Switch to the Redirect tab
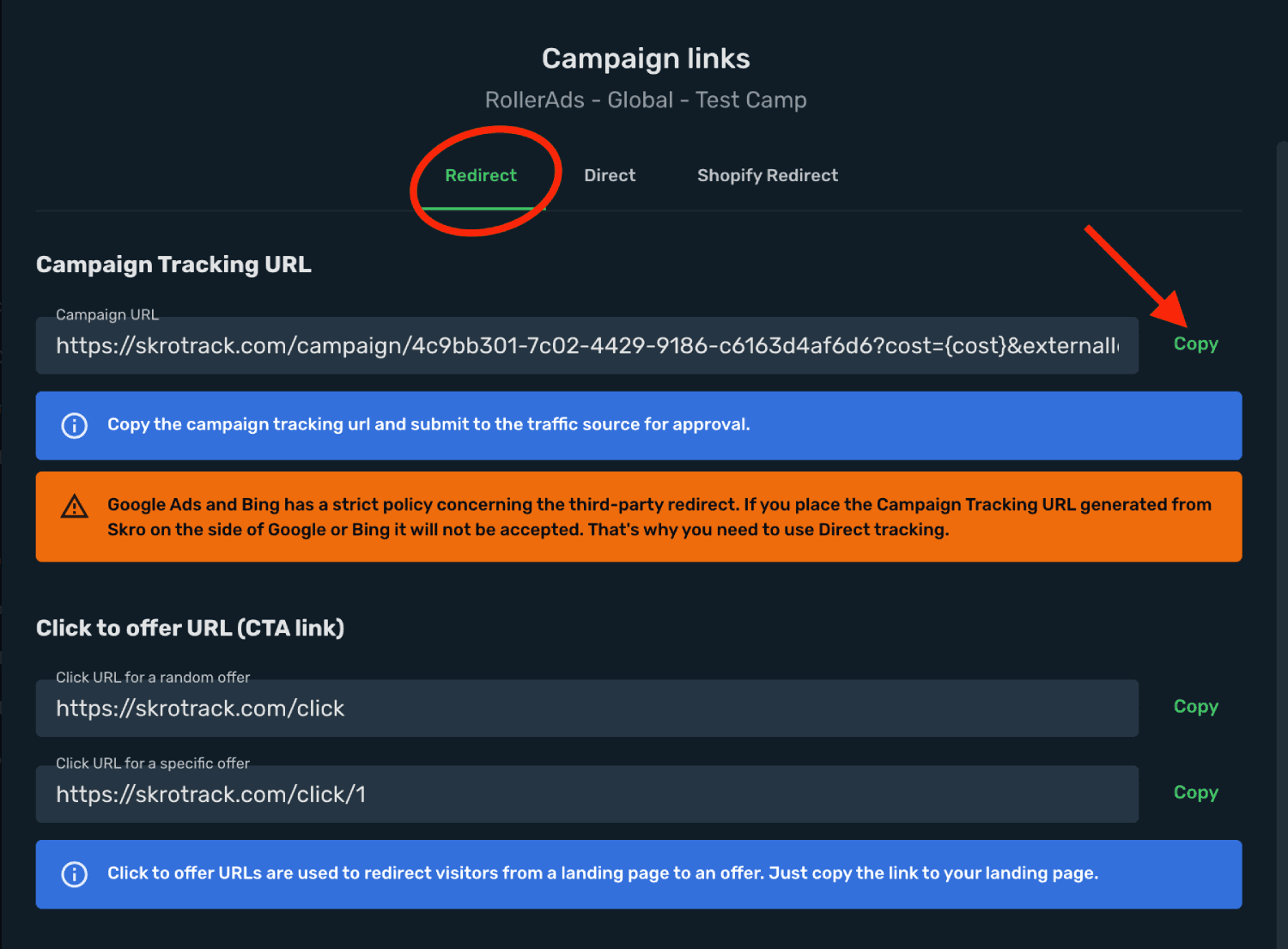 point(481,175)
